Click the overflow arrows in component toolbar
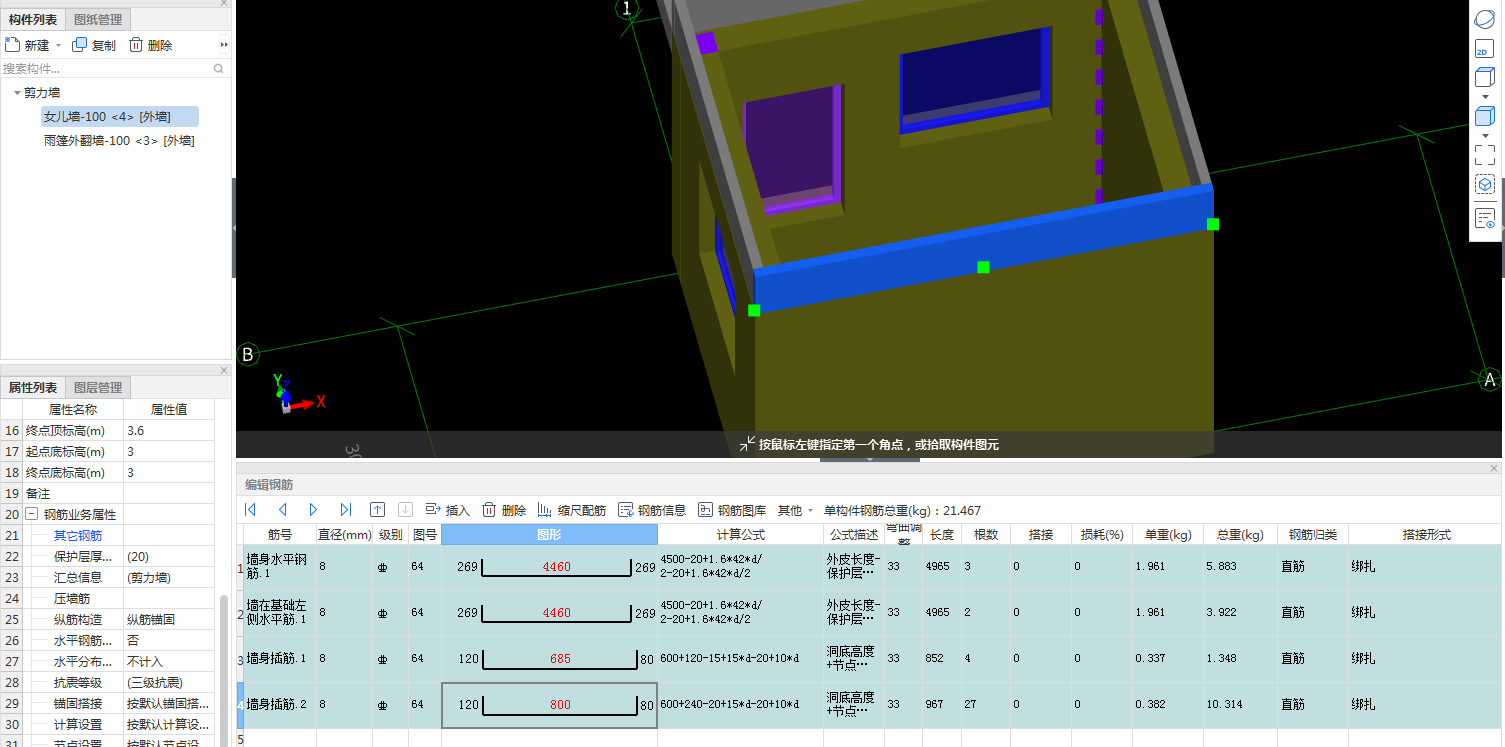The image size is (1505, 747). (x=224, y=45)
